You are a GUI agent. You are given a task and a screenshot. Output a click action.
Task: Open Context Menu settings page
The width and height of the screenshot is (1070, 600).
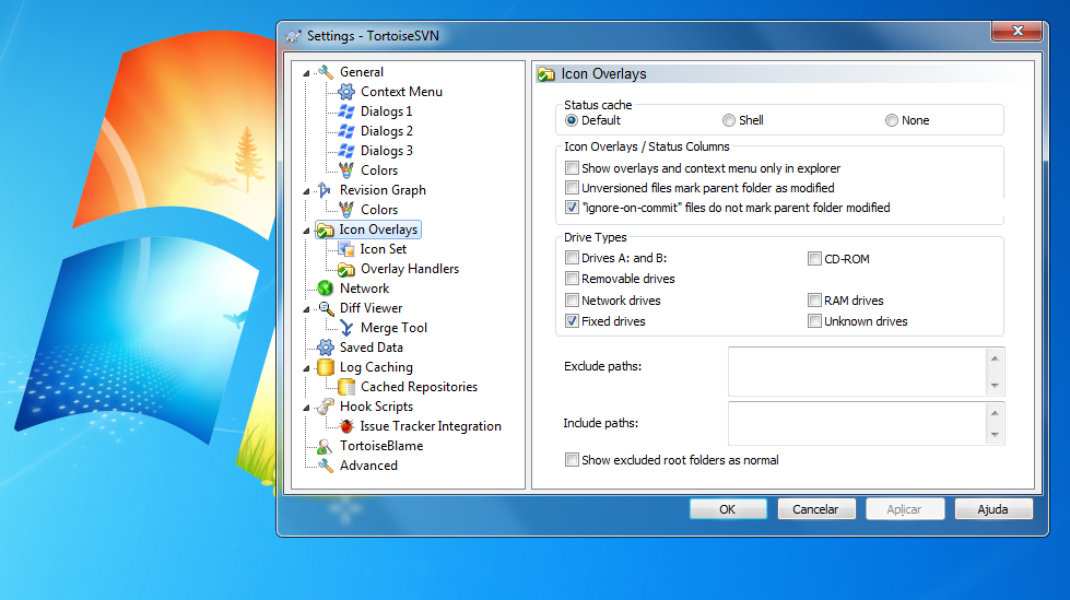tap(401, 91)
